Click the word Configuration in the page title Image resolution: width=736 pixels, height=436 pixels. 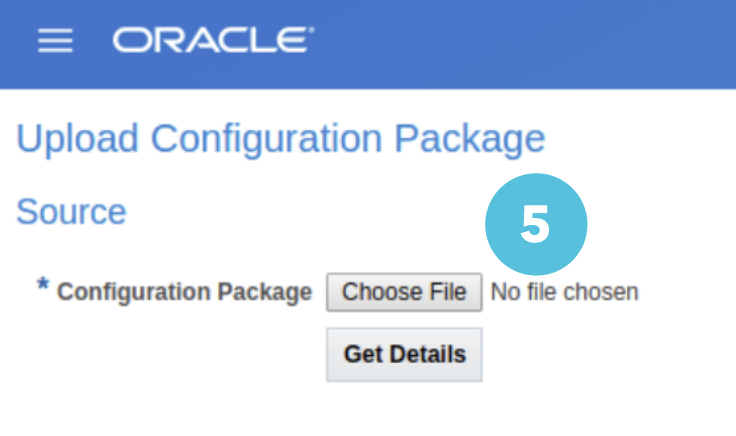click(x=267, y=140)
